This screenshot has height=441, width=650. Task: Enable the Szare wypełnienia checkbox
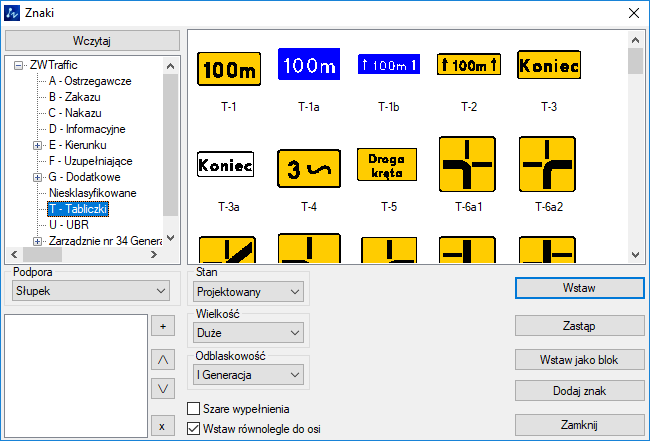pos(195,409)
